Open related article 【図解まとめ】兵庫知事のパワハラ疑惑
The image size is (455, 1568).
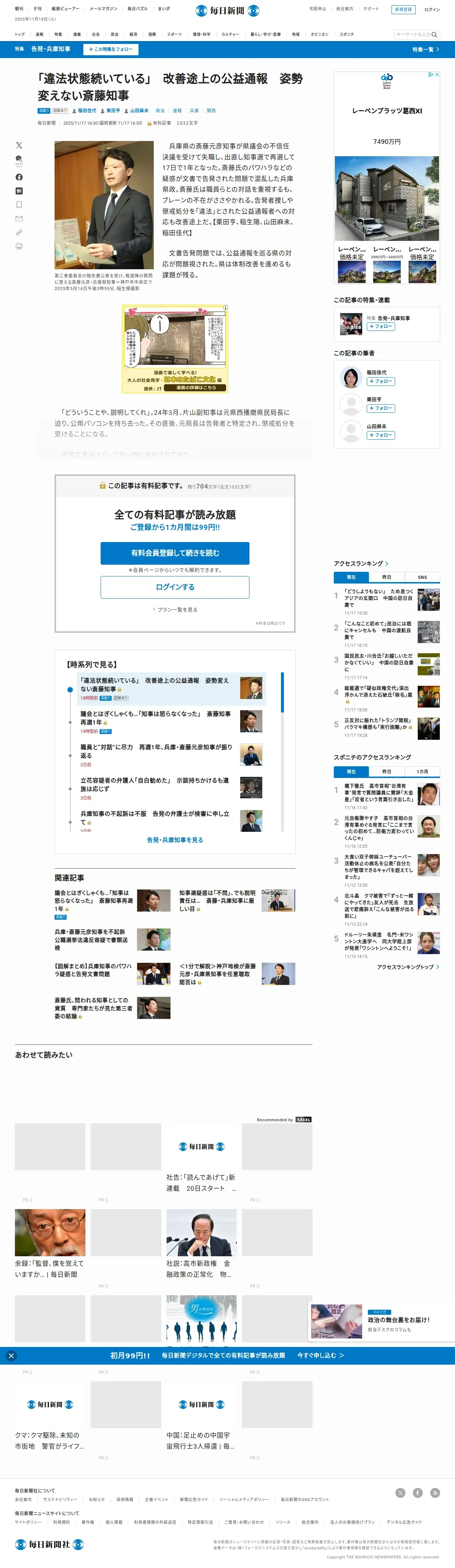coord(93,970)
